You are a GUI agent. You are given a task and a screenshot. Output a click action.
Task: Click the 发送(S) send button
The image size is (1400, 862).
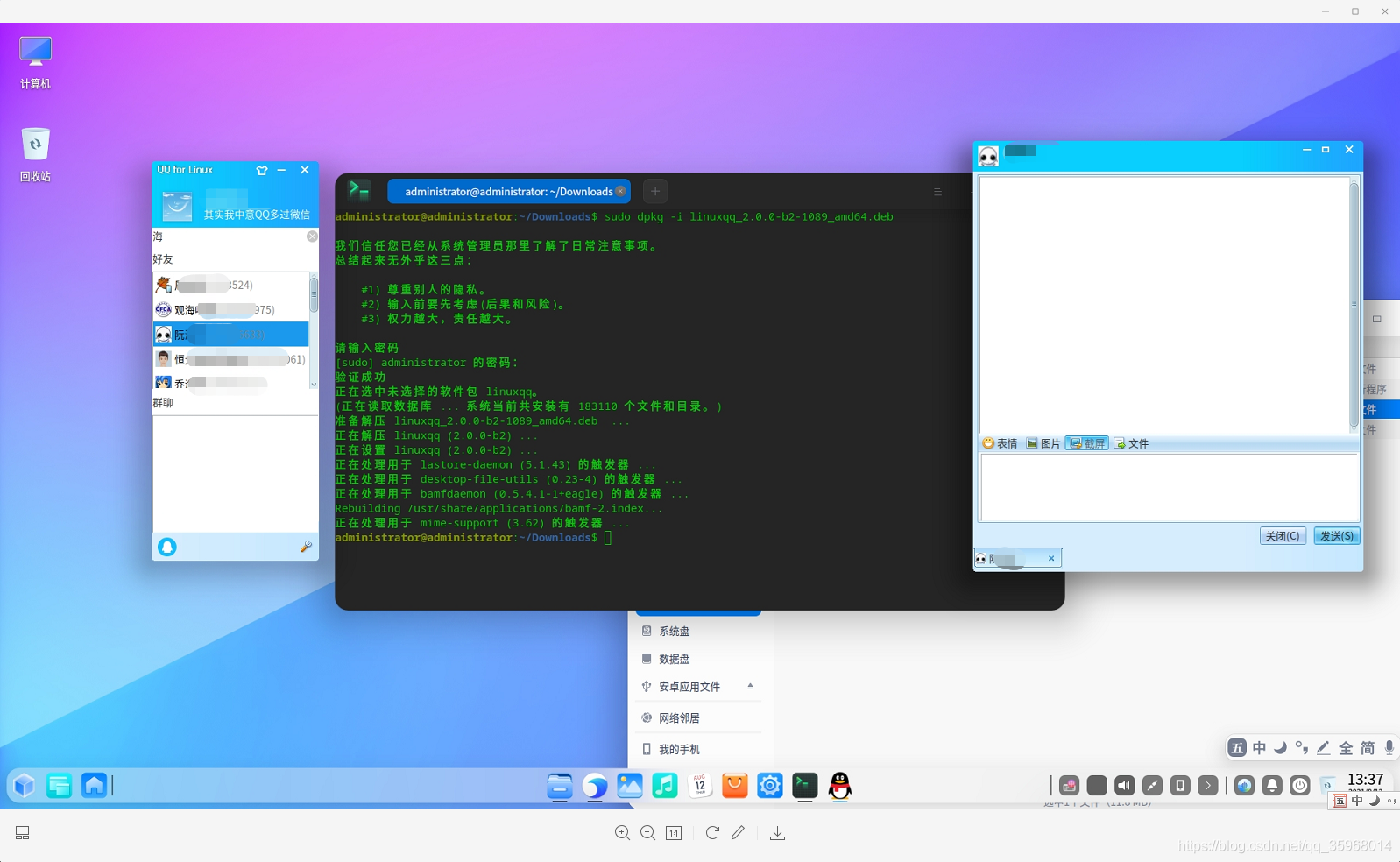tap(1337, 536)
